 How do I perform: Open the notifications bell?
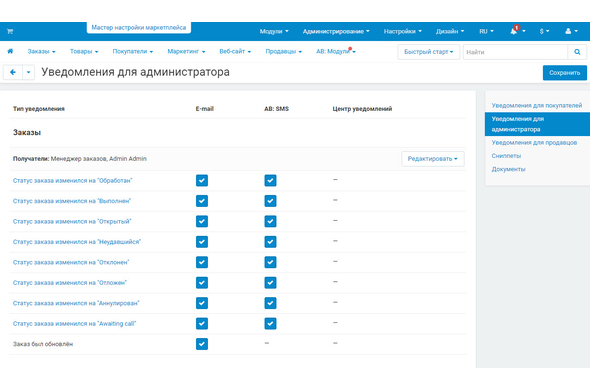(x=514, y=31)
